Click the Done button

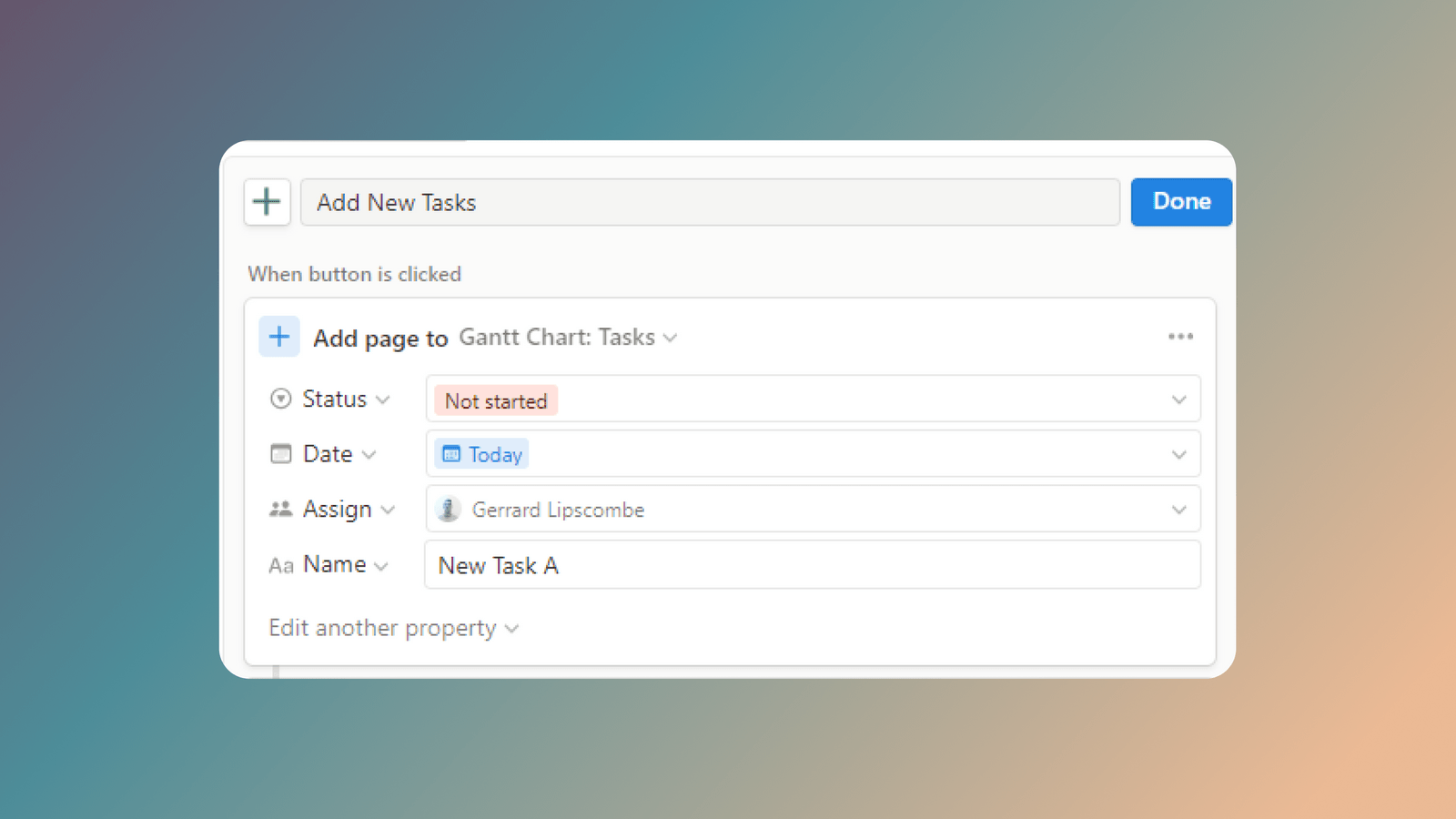click(x=1180, y=202)
